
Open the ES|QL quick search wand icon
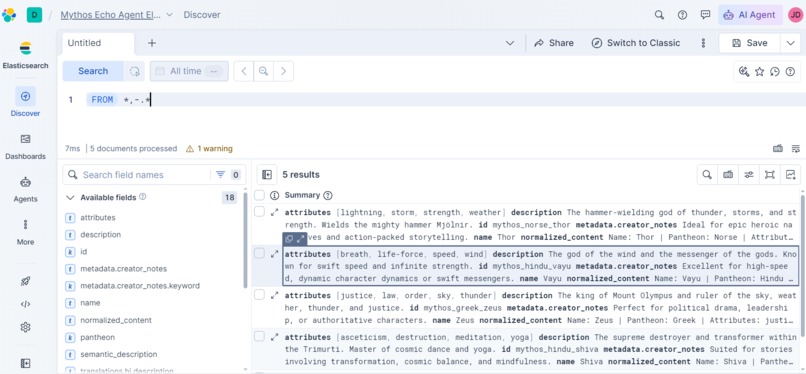click(x=744, y=71)
